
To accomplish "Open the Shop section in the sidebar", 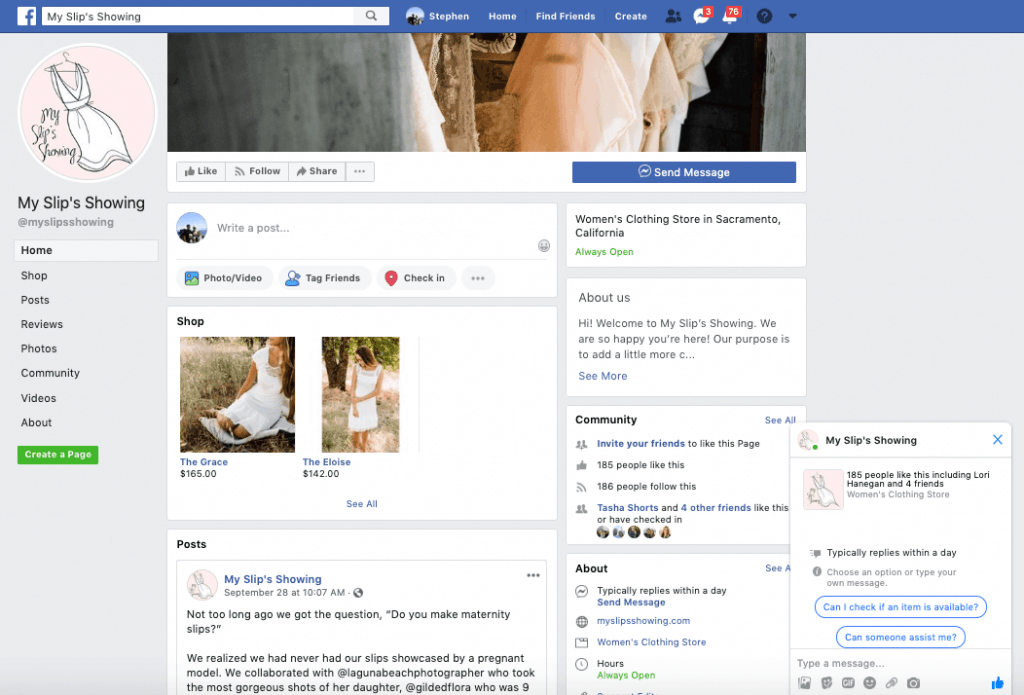I will (x=34, y=275).
